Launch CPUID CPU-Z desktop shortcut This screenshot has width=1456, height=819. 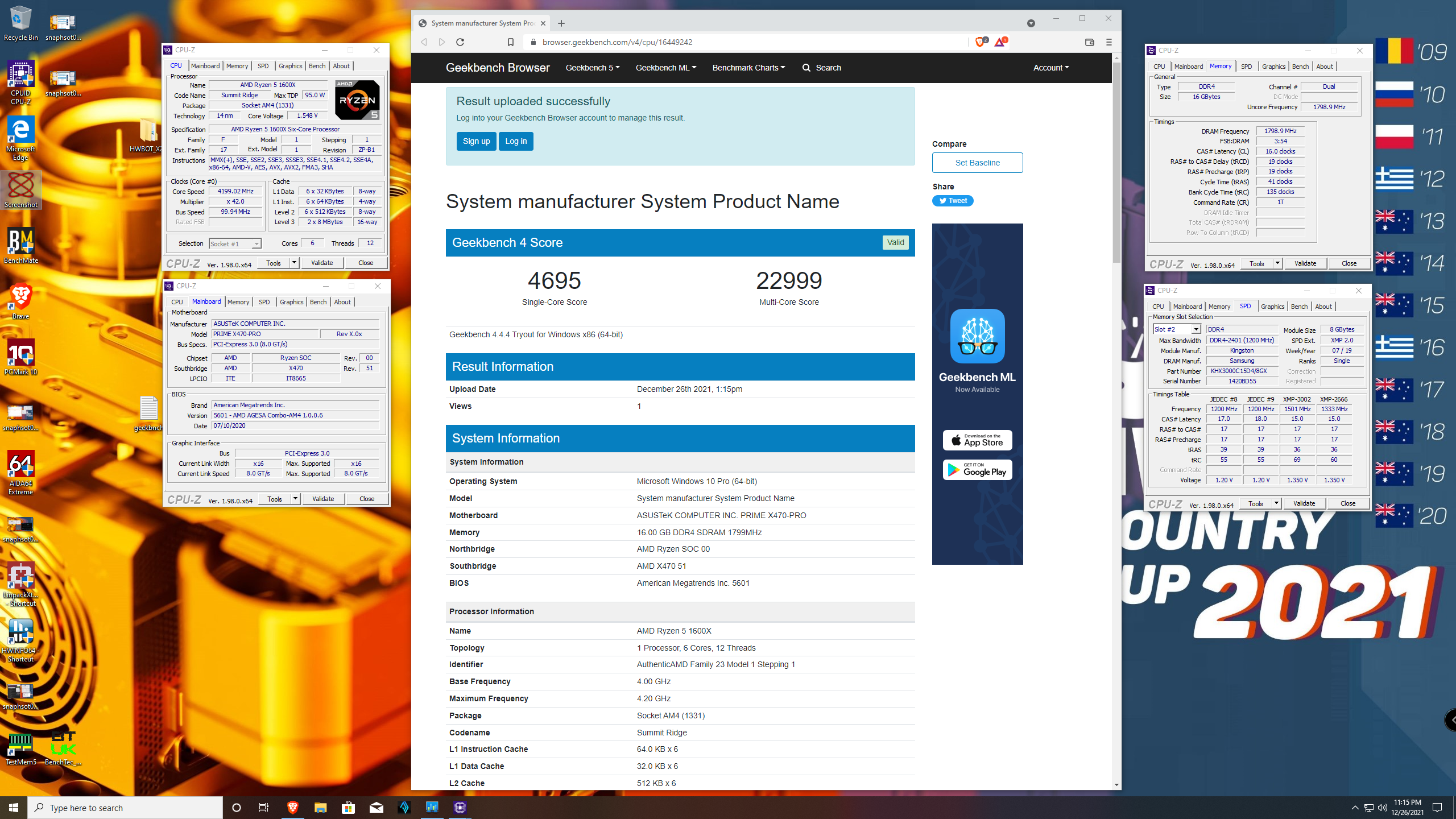coord(20,82)
